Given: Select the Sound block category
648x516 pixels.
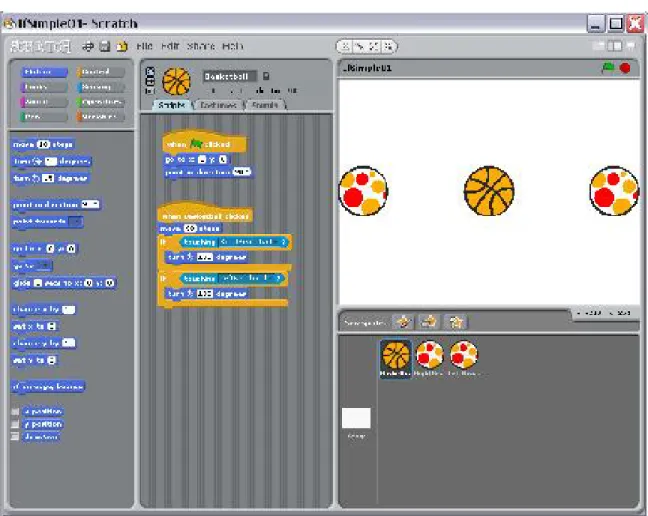Looking at the screenshot, I should click(44, 102).
